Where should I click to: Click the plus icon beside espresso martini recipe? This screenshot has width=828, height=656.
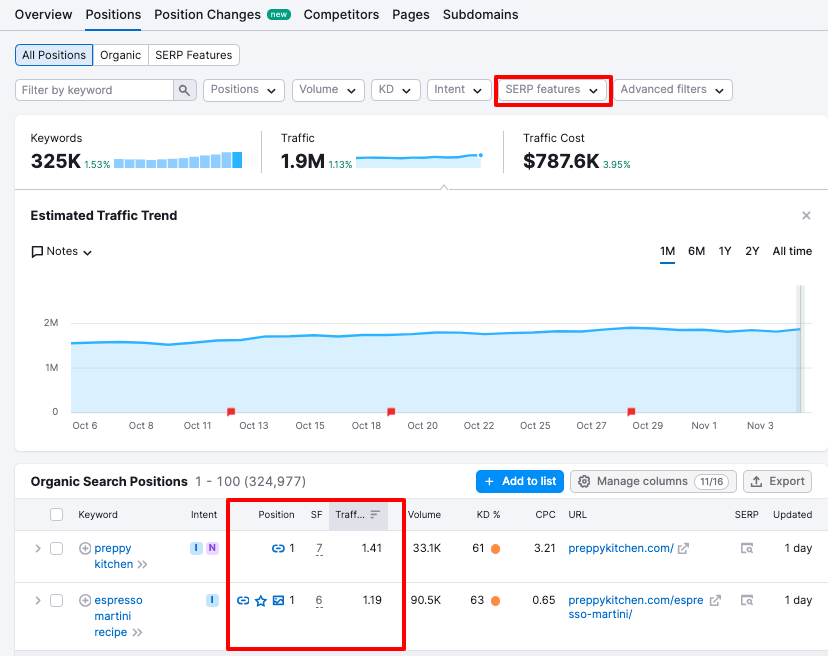tap(85, 601)
